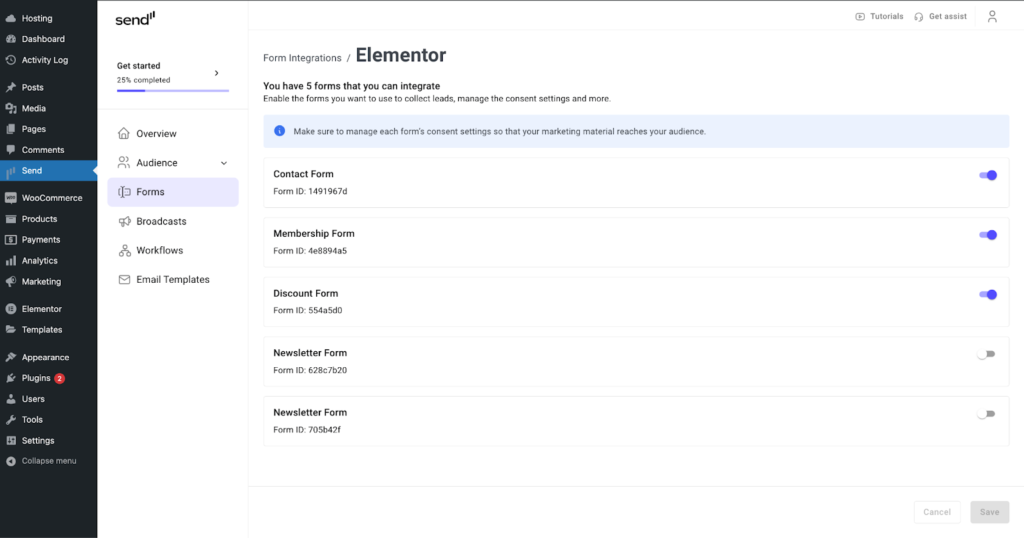The image size is (1024, 538).
Task: Go to Broadcasts section
Action: click(x=173, y=221)
